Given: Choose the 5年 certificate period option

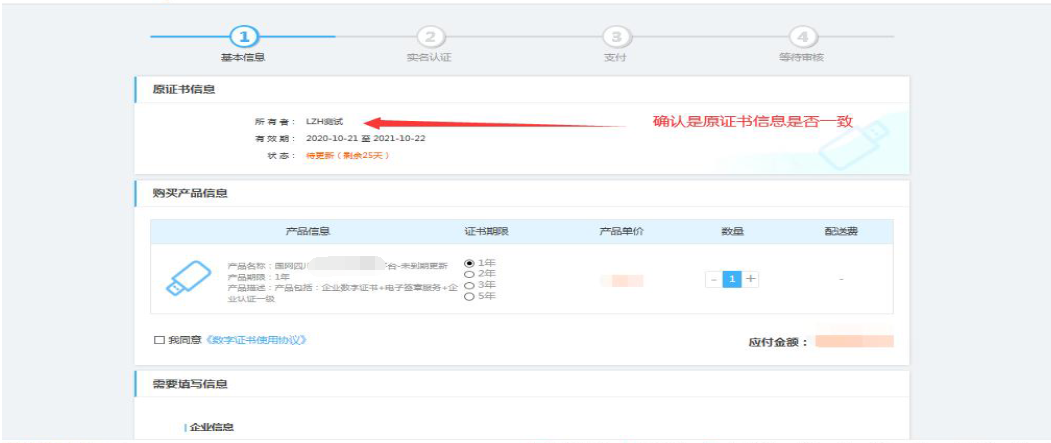Looking at the screenshot, I should point(470,295).
